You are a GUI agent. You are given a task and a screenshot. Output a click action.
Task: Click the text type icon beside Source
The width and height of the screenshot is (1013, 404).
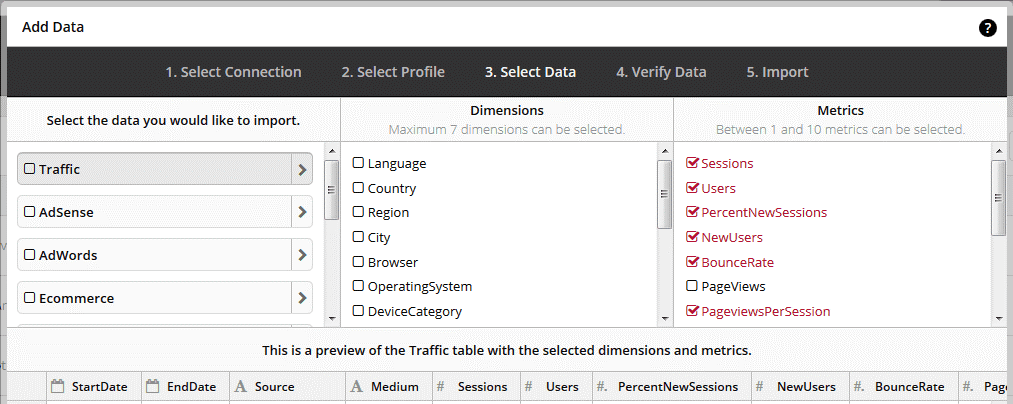(240, 387)
